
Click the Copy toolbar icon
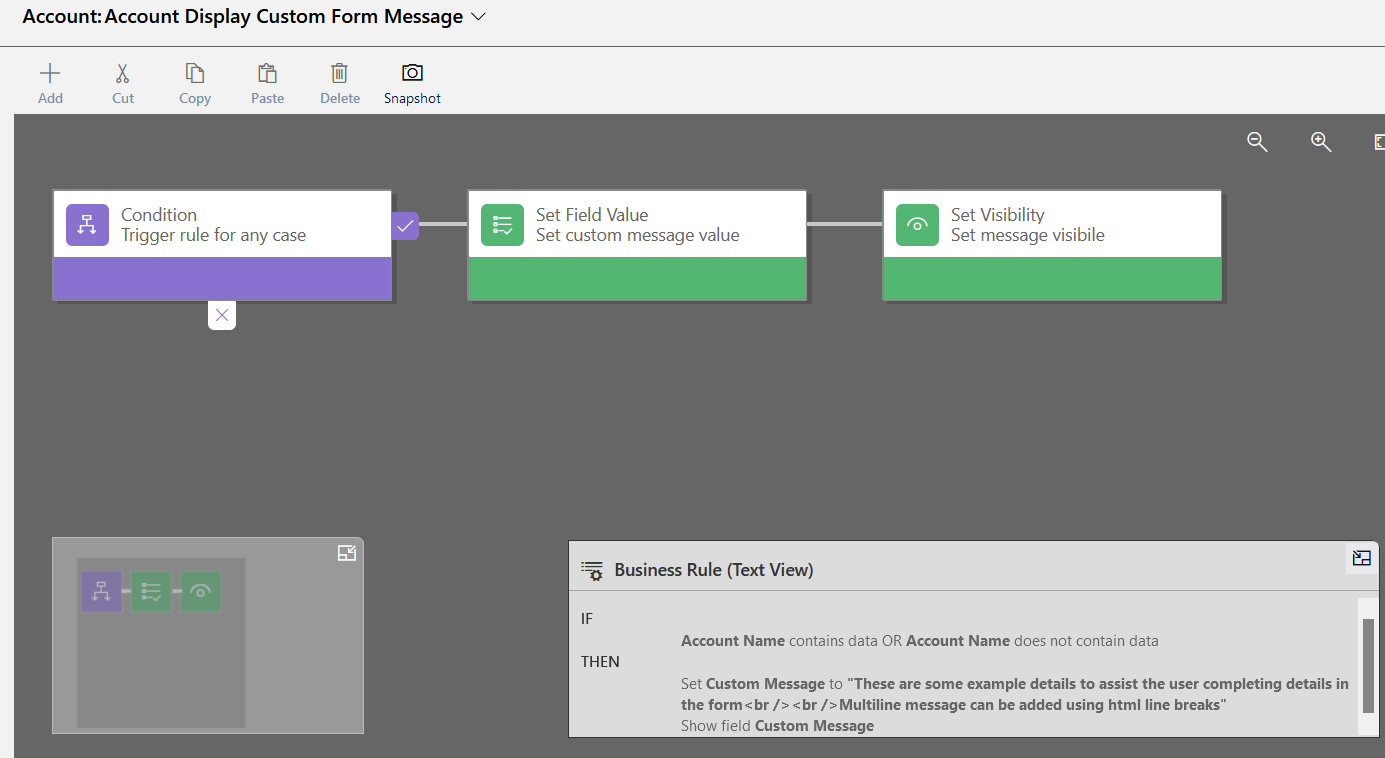coord(195,74)
